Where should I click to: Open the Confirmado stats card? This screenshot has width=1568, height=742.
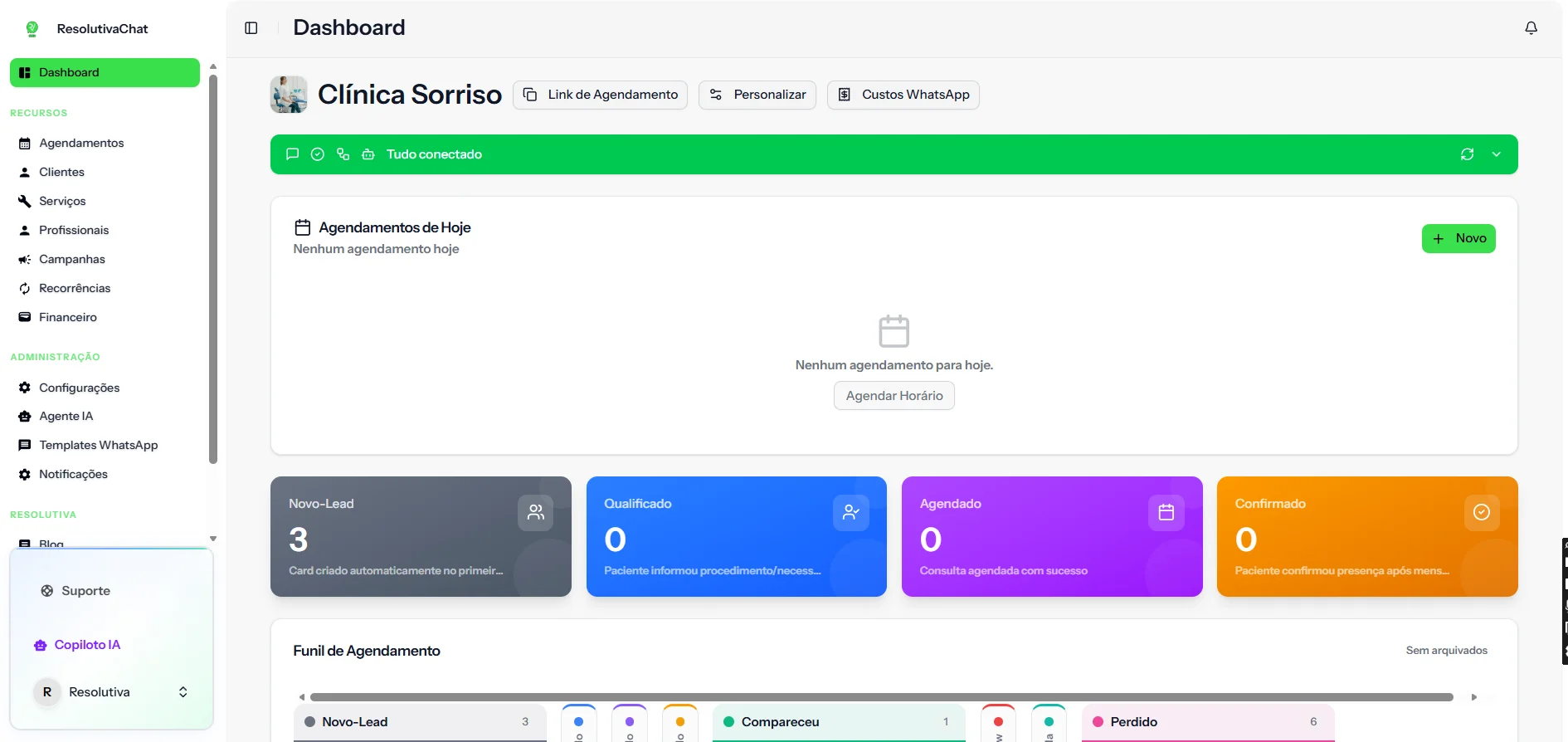pyautogui.click(x=1367, y=536)
